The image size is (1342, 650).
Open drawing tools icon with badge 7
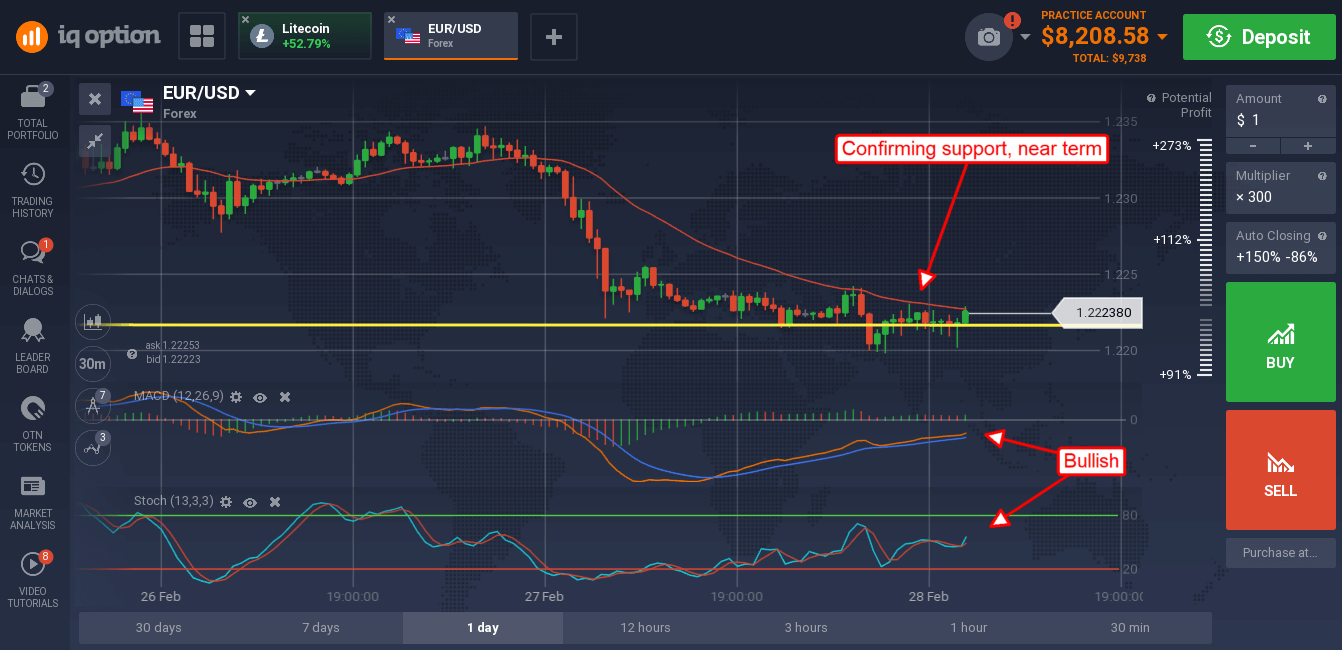point(93,406)
